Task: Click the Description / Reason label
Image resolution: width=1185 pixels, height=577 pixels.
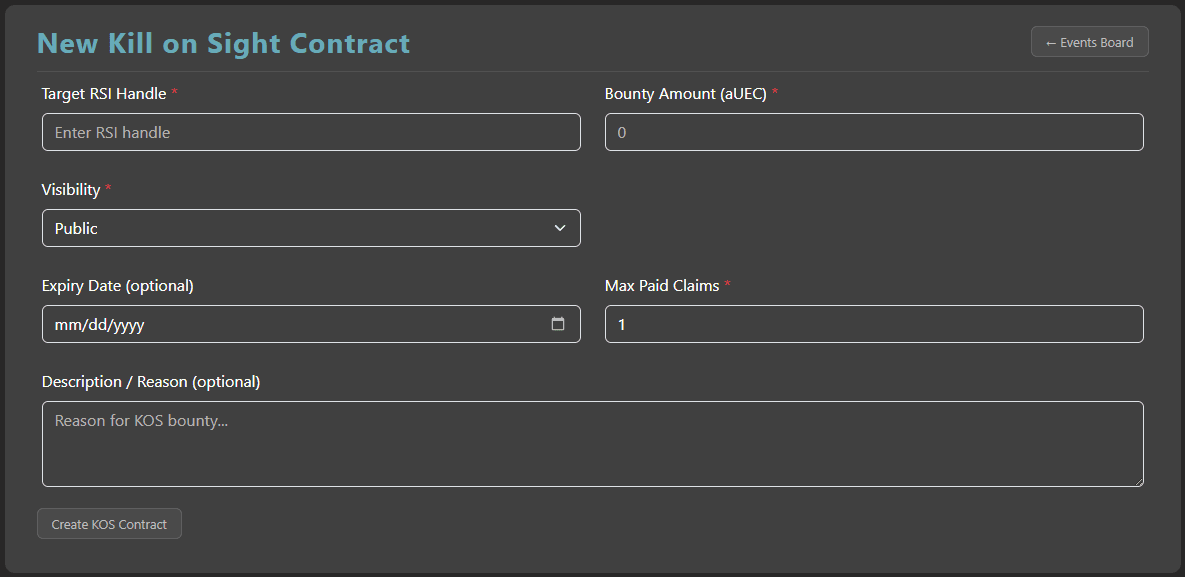Action: (150, 381)
